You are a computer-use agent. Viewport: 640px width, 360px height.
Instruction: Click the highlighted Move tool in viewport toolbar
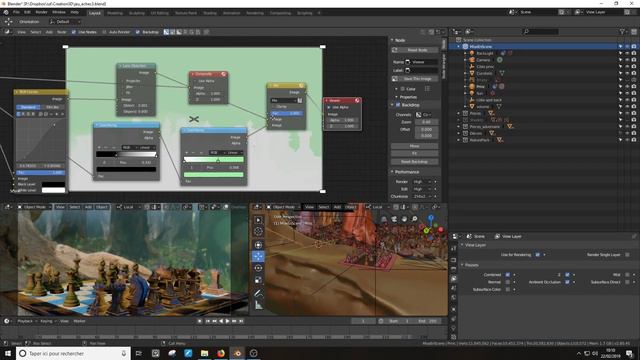pos(258,256)
